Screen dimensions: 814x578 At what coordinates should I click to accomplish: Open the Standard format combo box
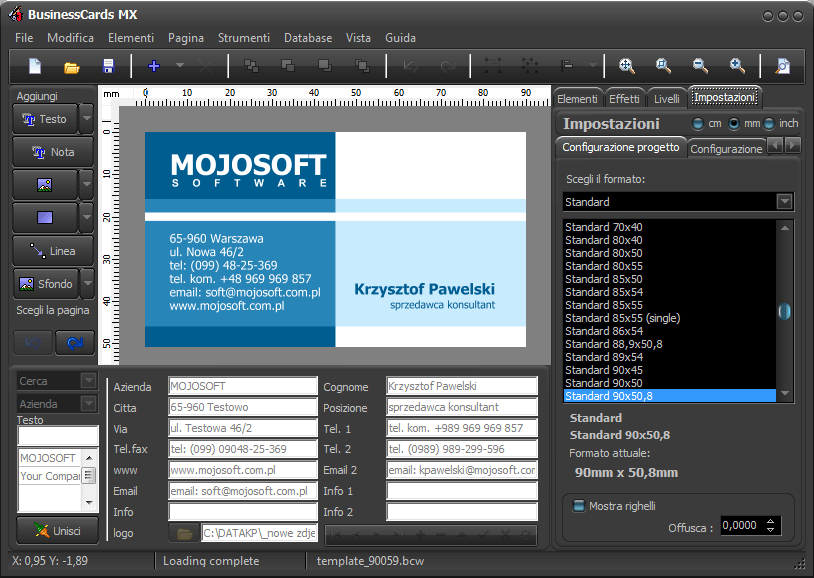pos(678,201)
